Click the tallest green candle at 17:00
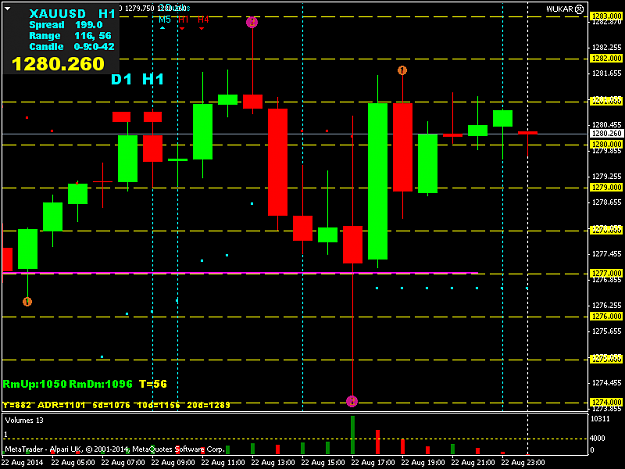 pyautogui.click(x=377, y=181)
